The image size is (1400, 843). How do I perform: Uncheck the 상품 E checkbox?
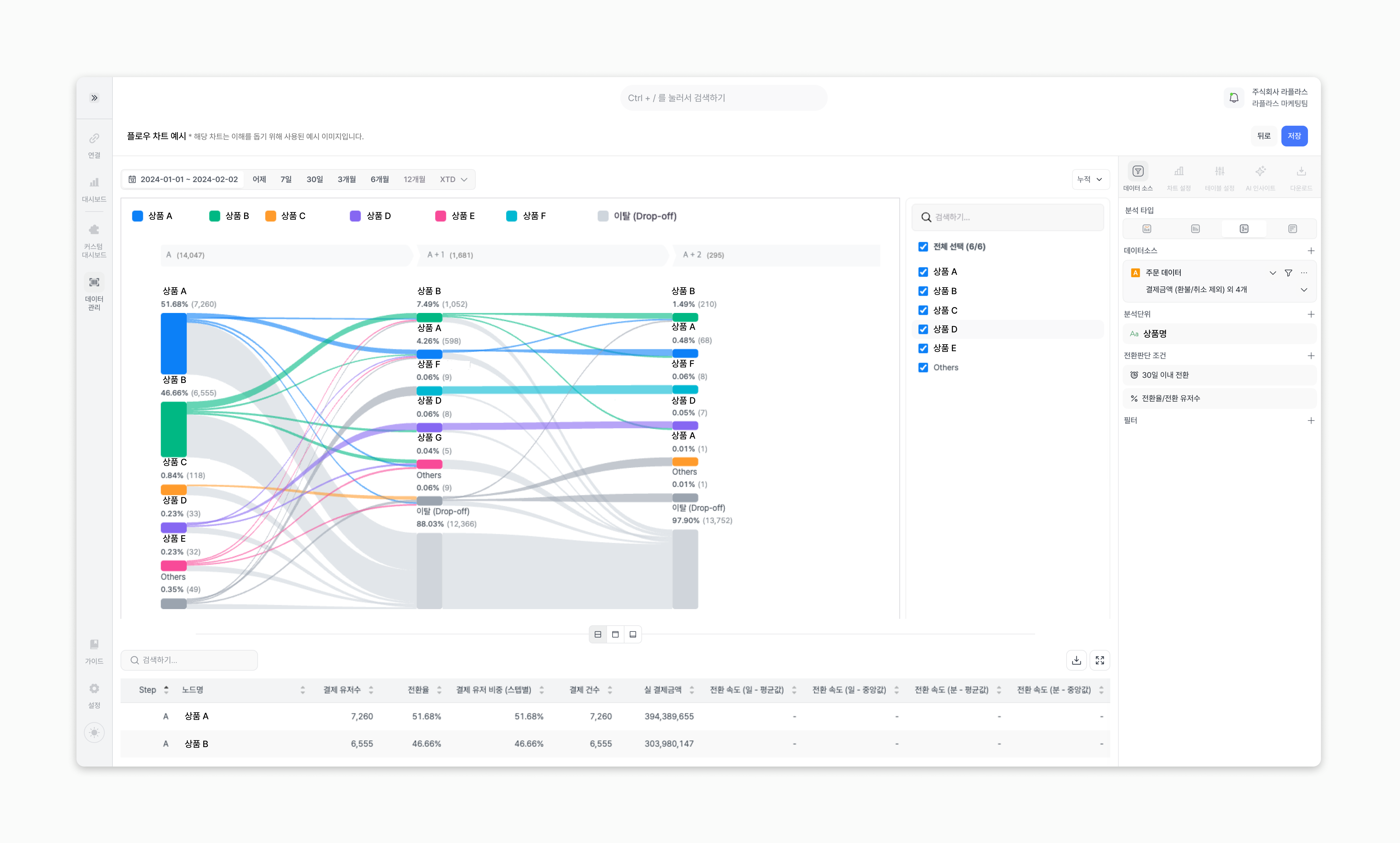tap(923, 348)
